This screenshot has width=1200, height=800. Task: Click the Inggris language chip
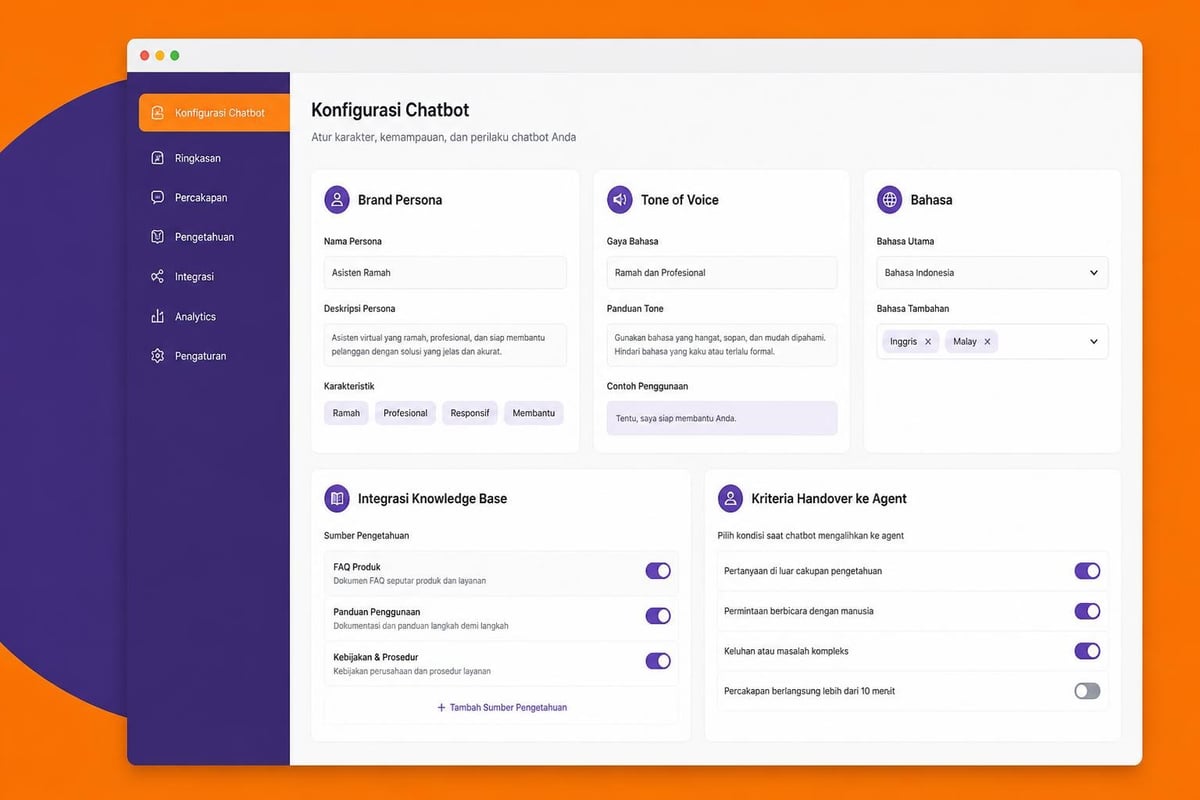pyautogui.click(x=910, y=342)
